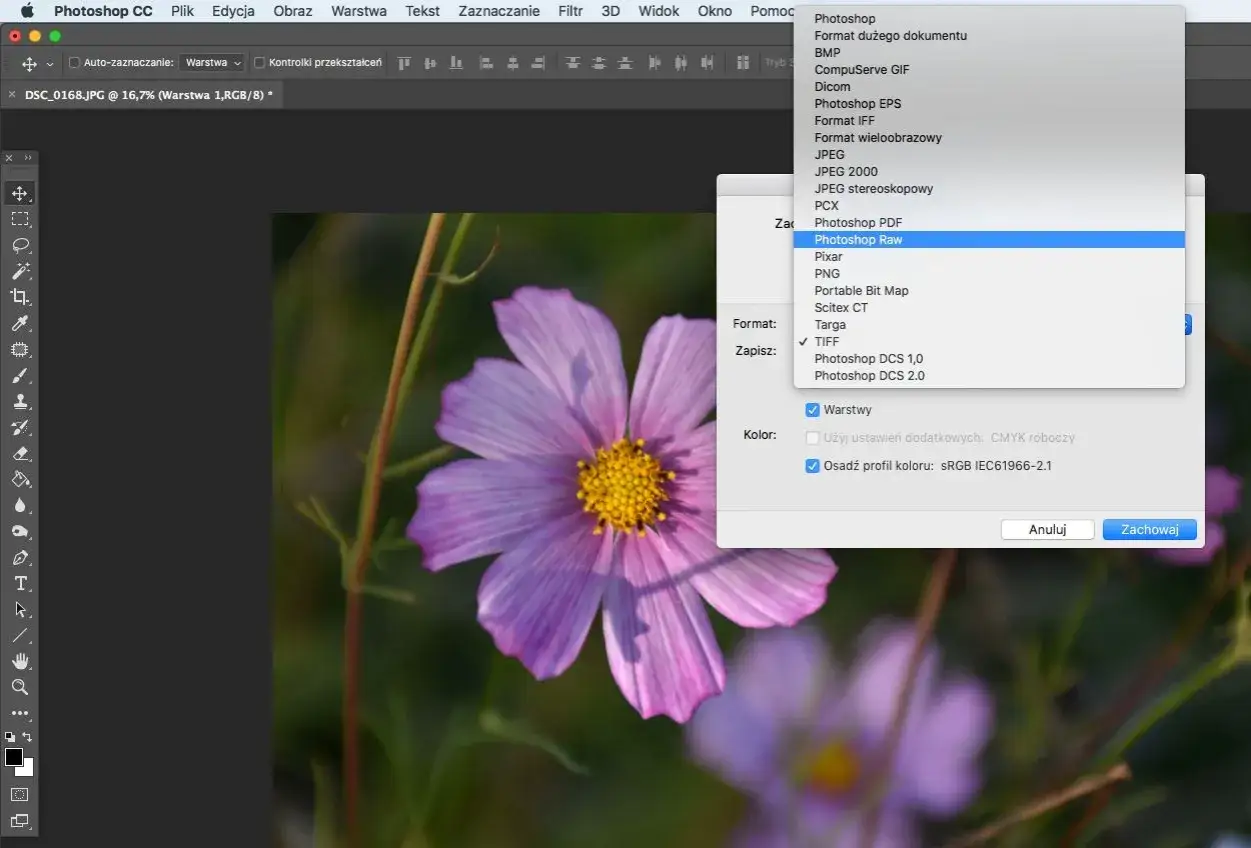Select the Zoom magnifier tool
The image size is (1251, 848).
(x=20, y=687)
